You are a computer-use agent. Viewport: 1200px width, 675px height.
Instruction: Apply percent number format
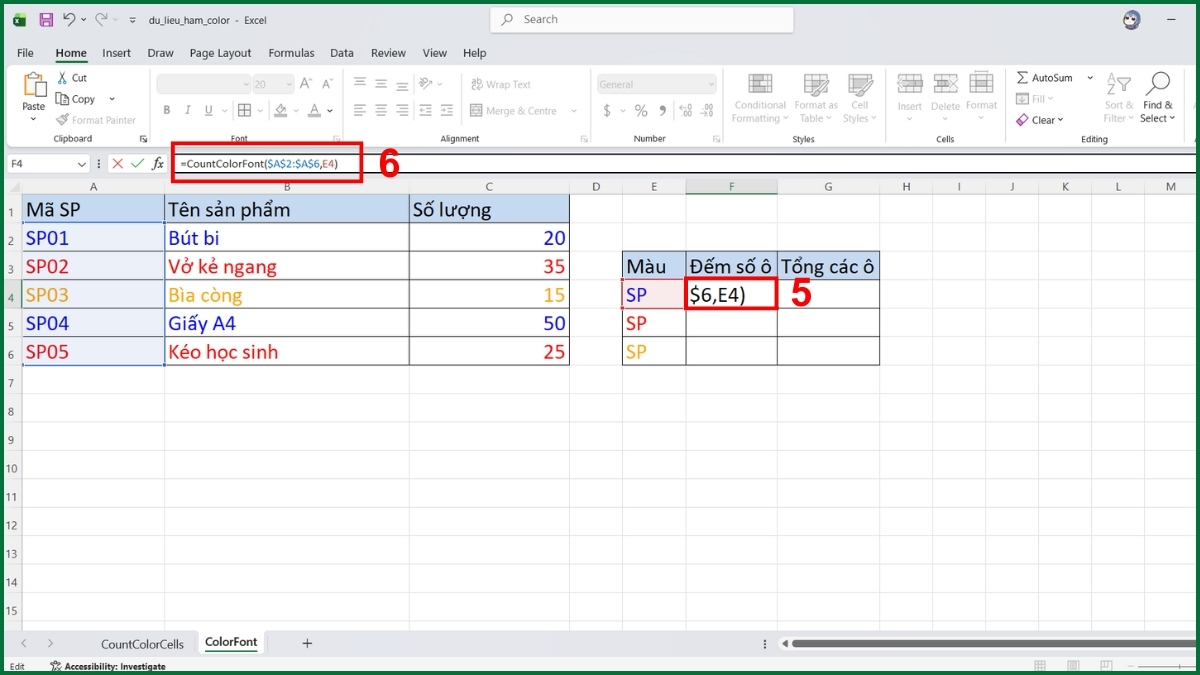pos(639,112)
